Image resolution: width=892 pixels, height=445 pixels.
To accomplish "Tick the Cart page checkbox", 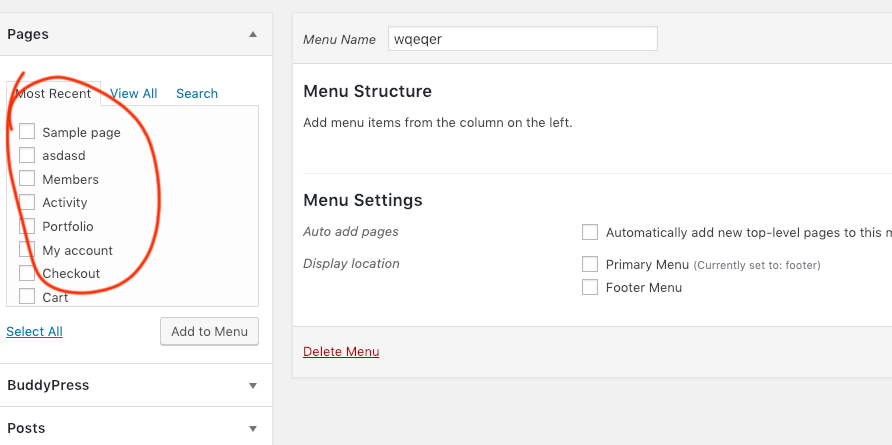I will [x=27, y=296].
